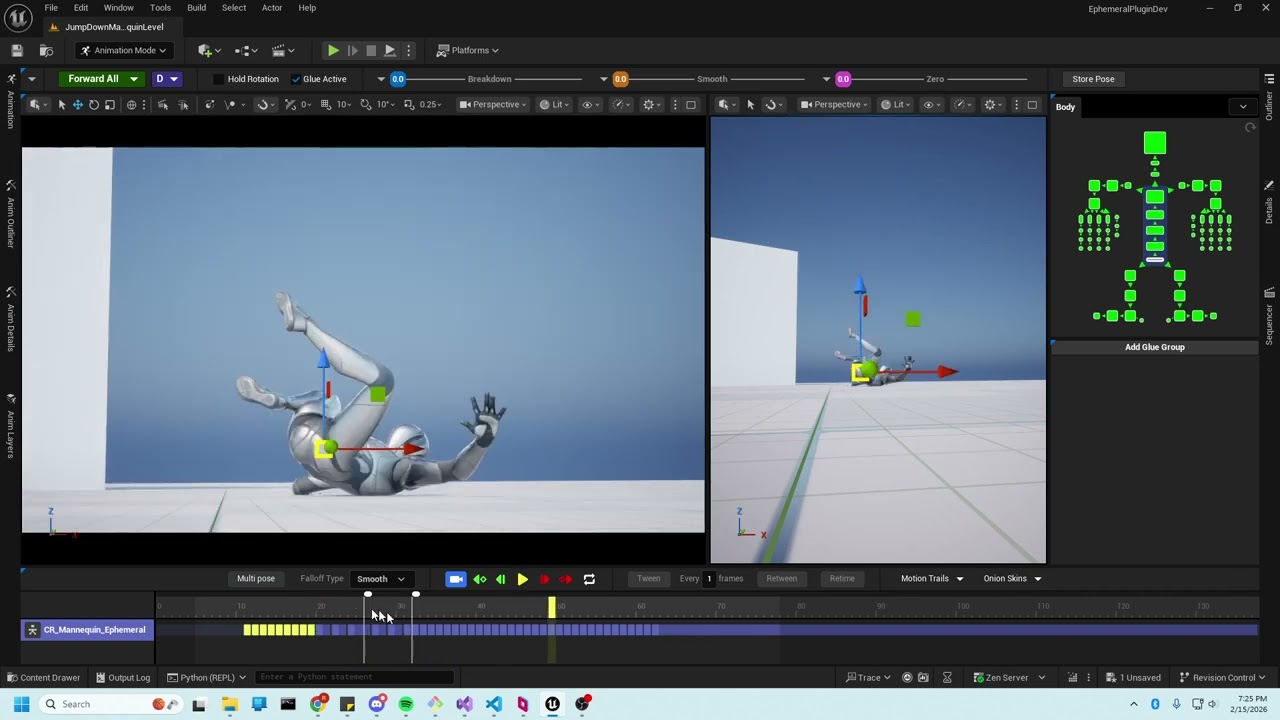Open the Window menu
The height and width of the screenshot is (720, 1280).
118,8
